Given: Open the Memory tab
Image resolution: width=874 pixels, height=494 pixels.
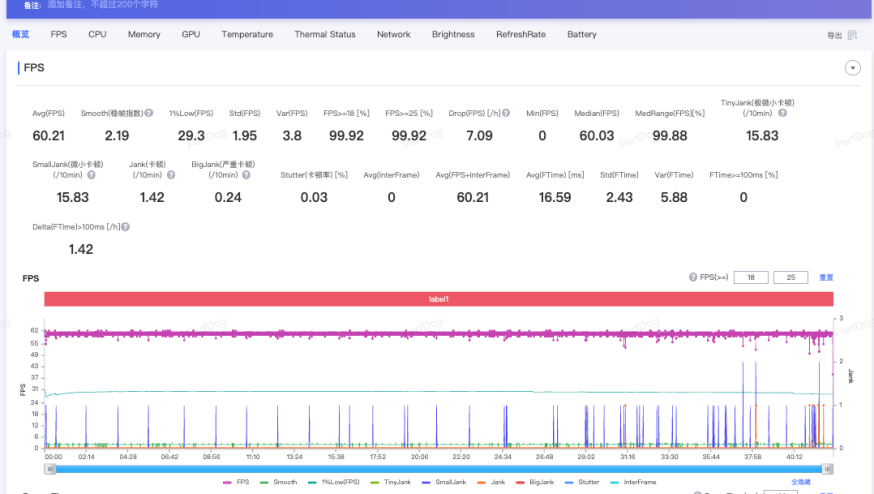Looking at the screenshot, I should [144, 35].
